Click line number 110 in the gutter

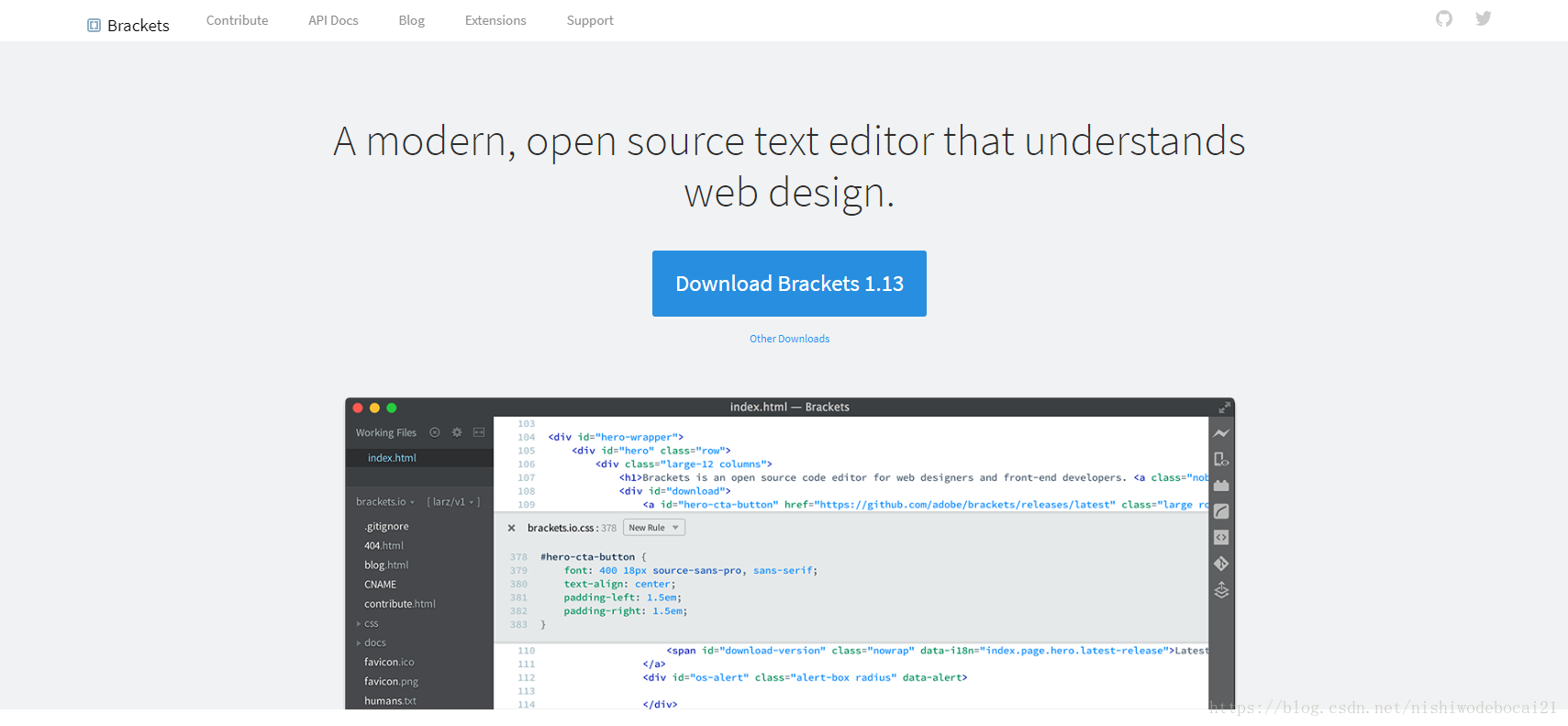[526, 651]
